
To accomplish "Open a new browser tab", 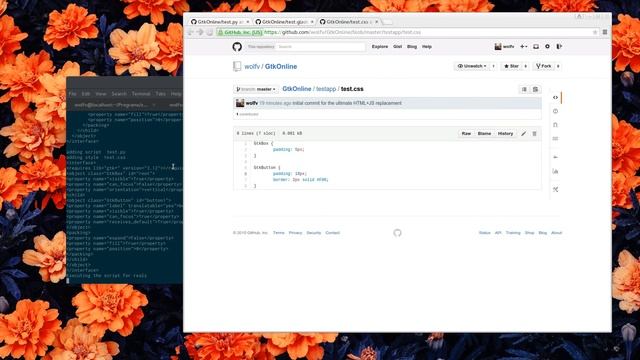I will click(x=387, y=22).
